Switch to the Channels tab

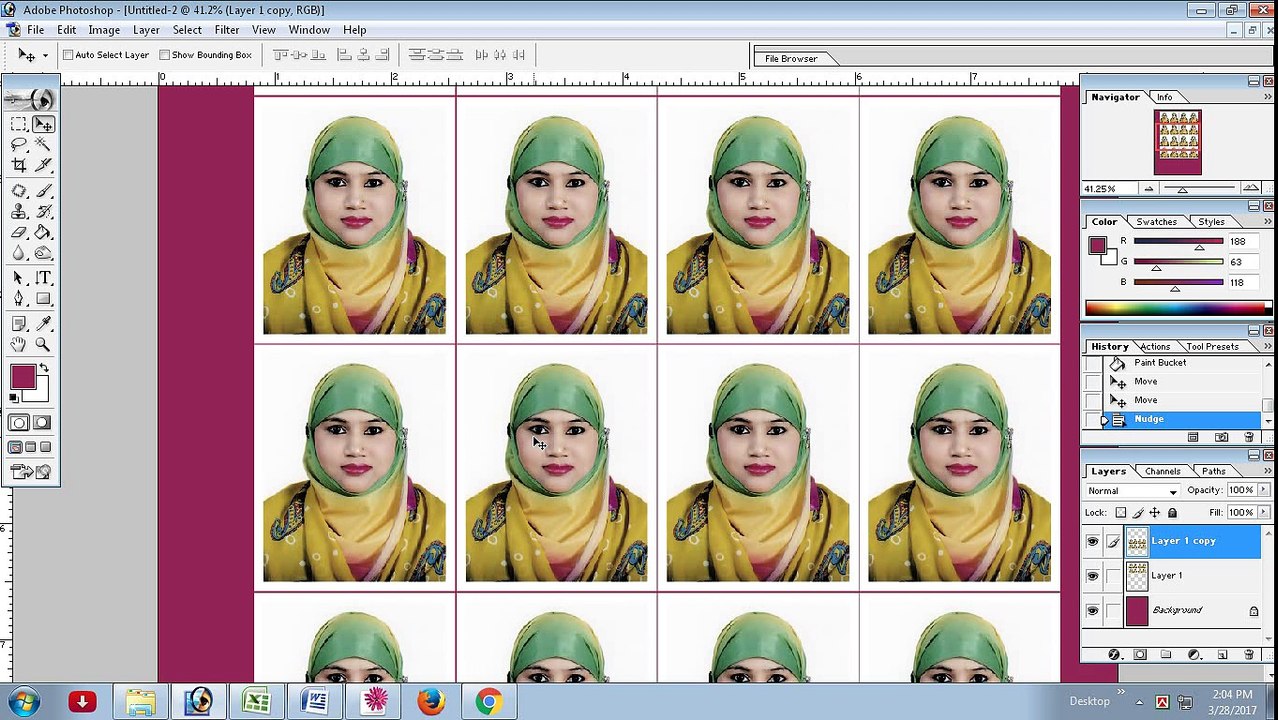point(1162,471)
